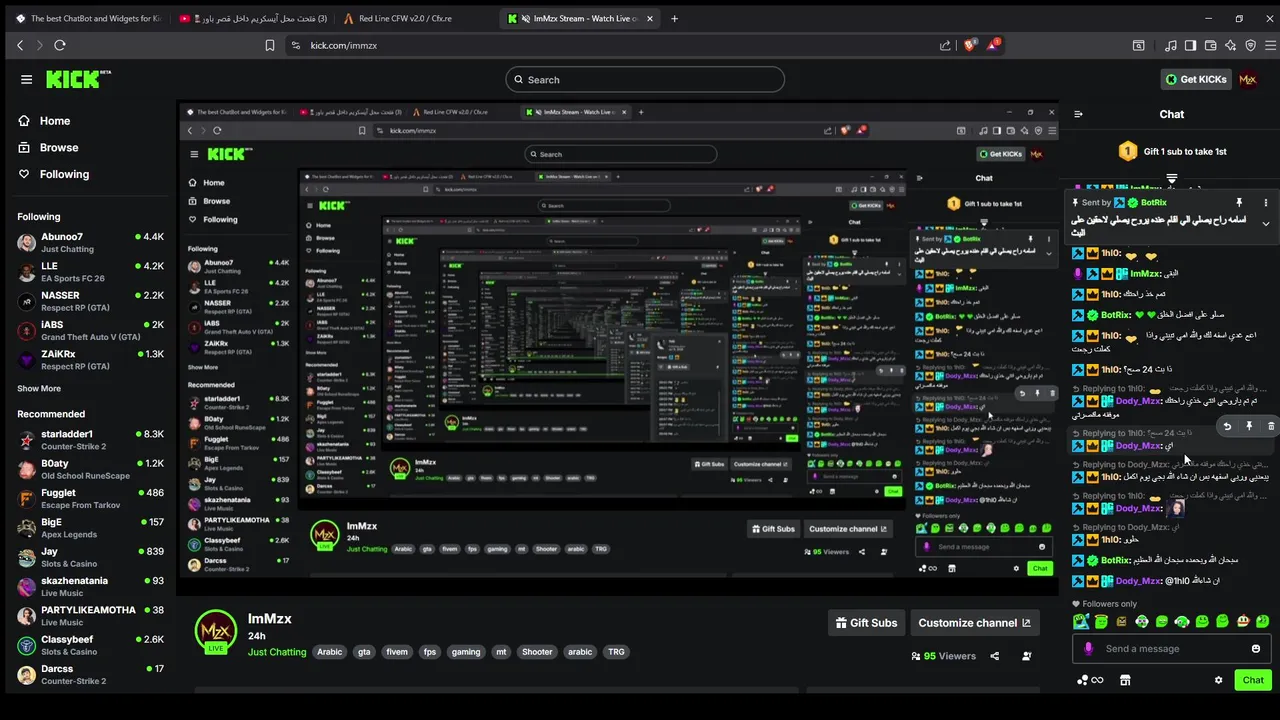The image size is (1280, 720).
Task: Open Brave VPN shield icon
Action: (1250, 45)
